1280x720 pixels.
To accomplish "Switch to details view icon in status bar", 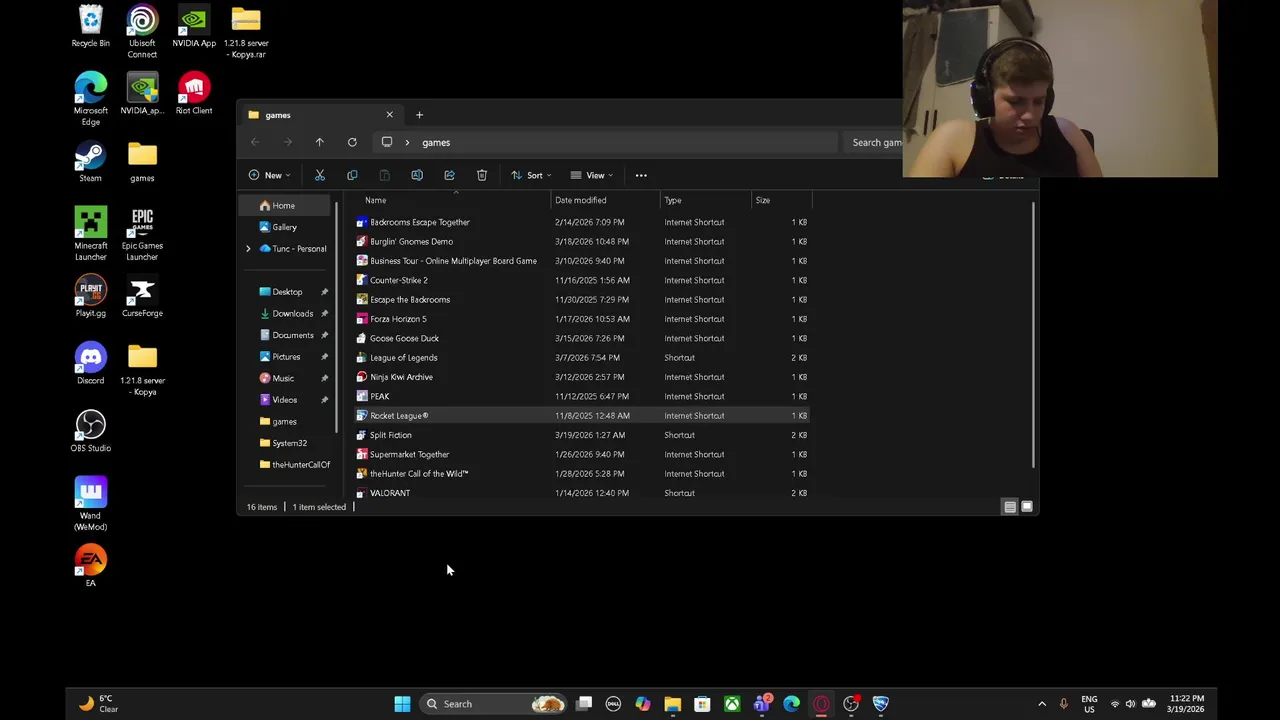I will [1010, 507].
